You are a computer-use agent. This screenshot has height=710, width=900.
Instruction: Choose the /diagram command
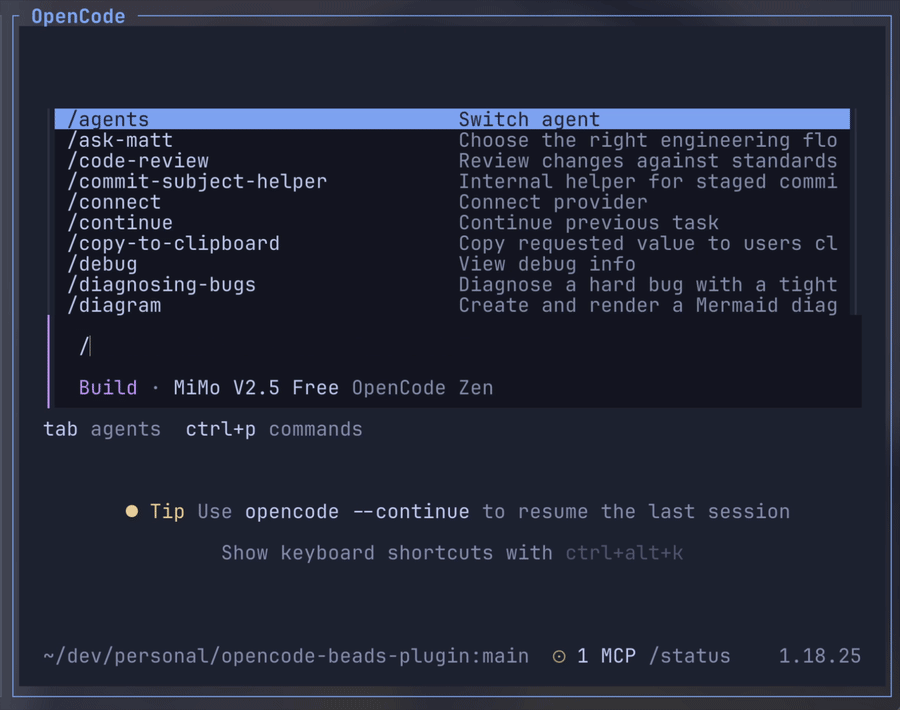point(452,305)
